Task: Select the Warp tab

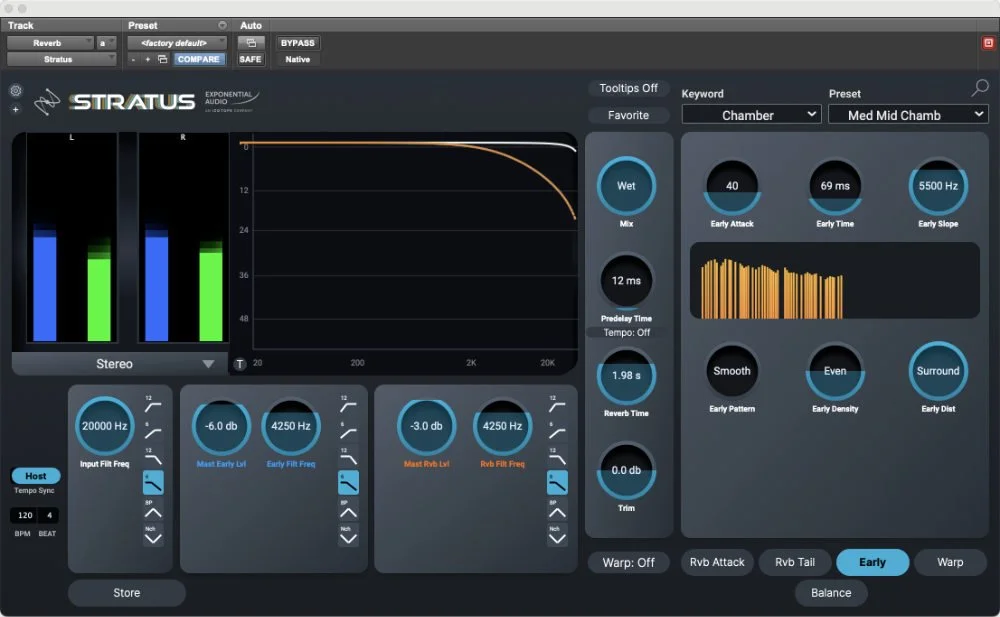Action: point(950,562)
